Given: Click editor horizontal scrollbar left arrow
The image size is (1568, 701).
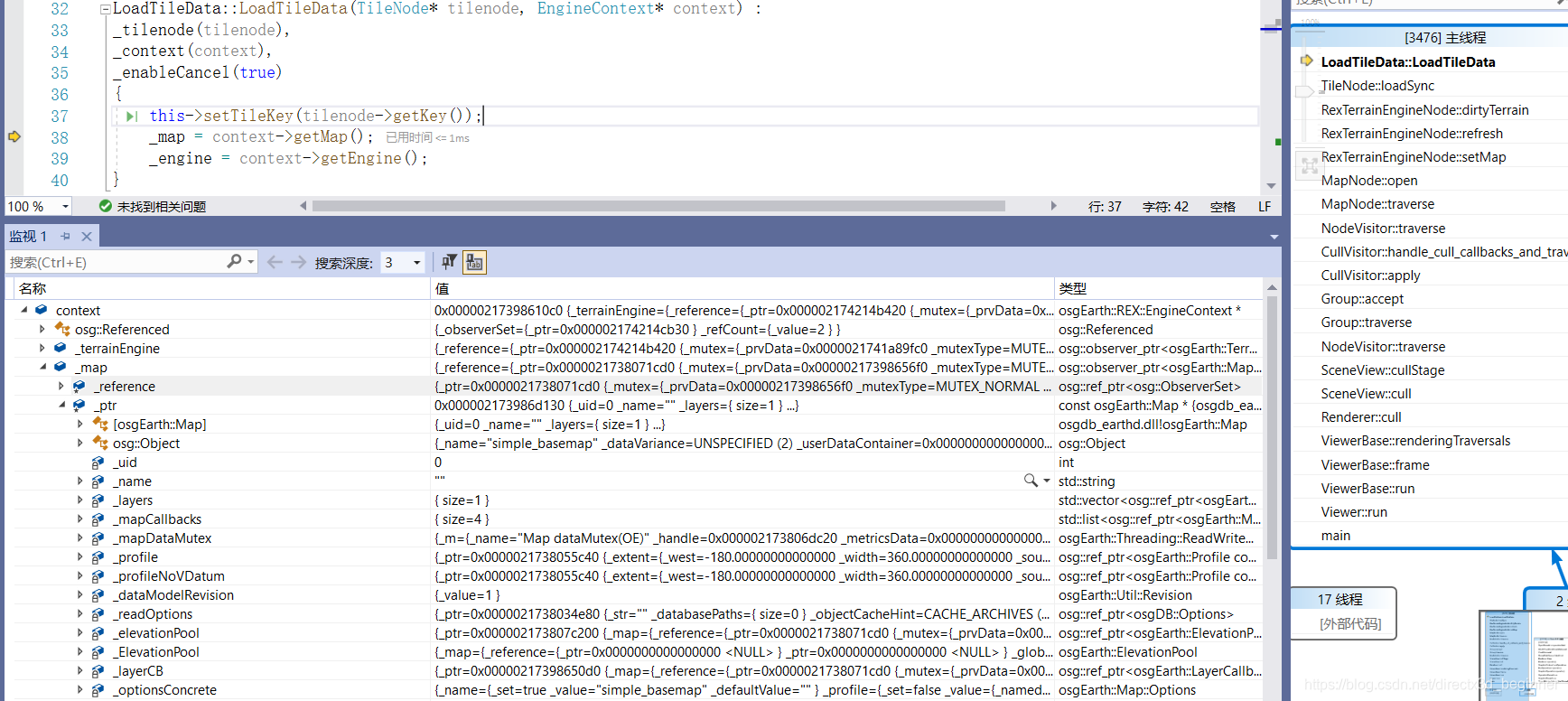Looking at the screenshot, I should pyautogui.click(x=303, y=206).
